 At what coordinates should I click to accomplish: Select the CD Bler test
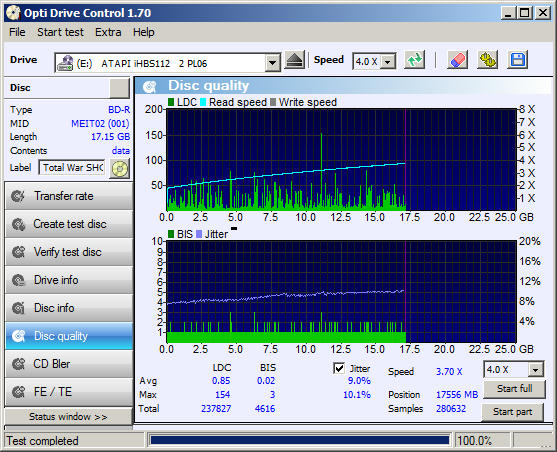coord(69,364)
